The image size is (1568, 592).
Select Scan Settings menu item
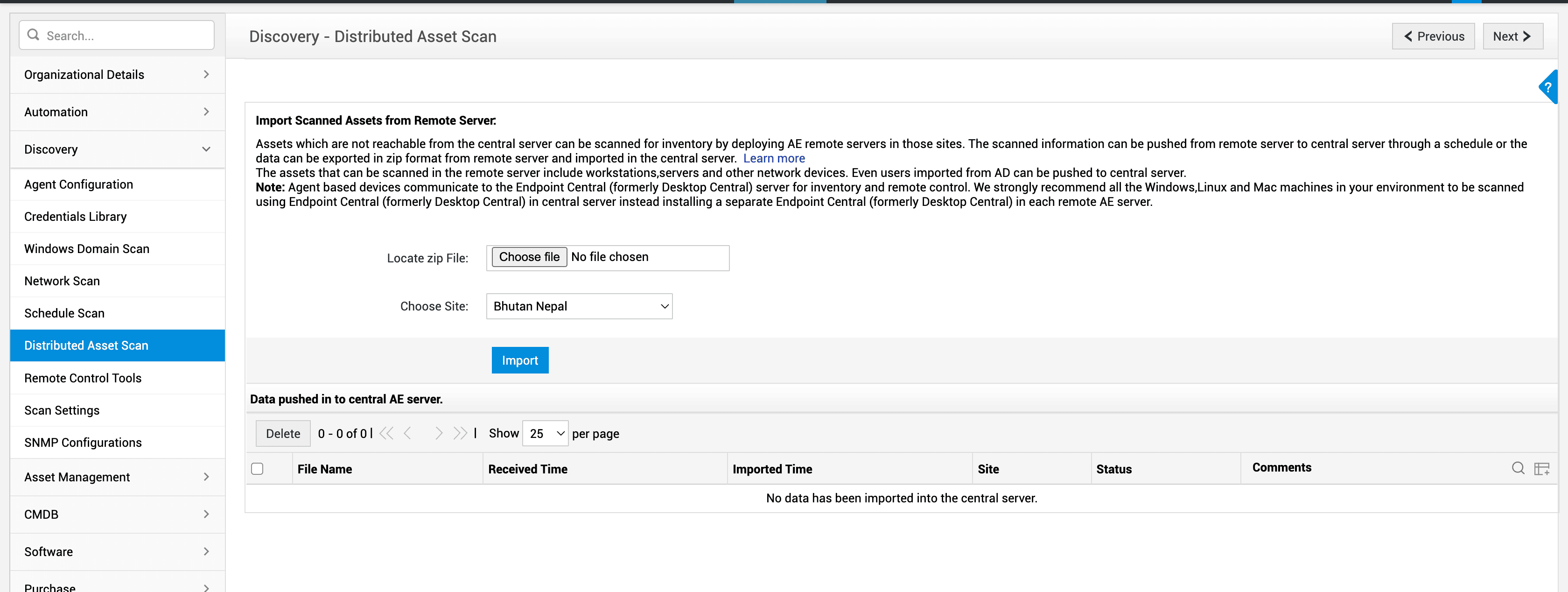62,410
